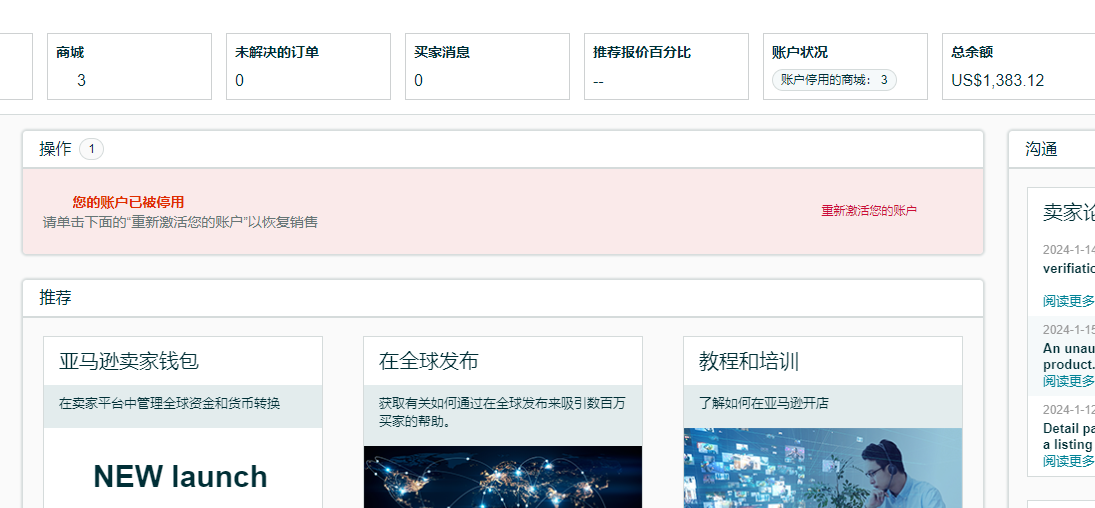Click 阅读更多 under the 2024-1-14 post
Screen dimensions: 1095x508
pyautogui.click(x=1068, y=301)
